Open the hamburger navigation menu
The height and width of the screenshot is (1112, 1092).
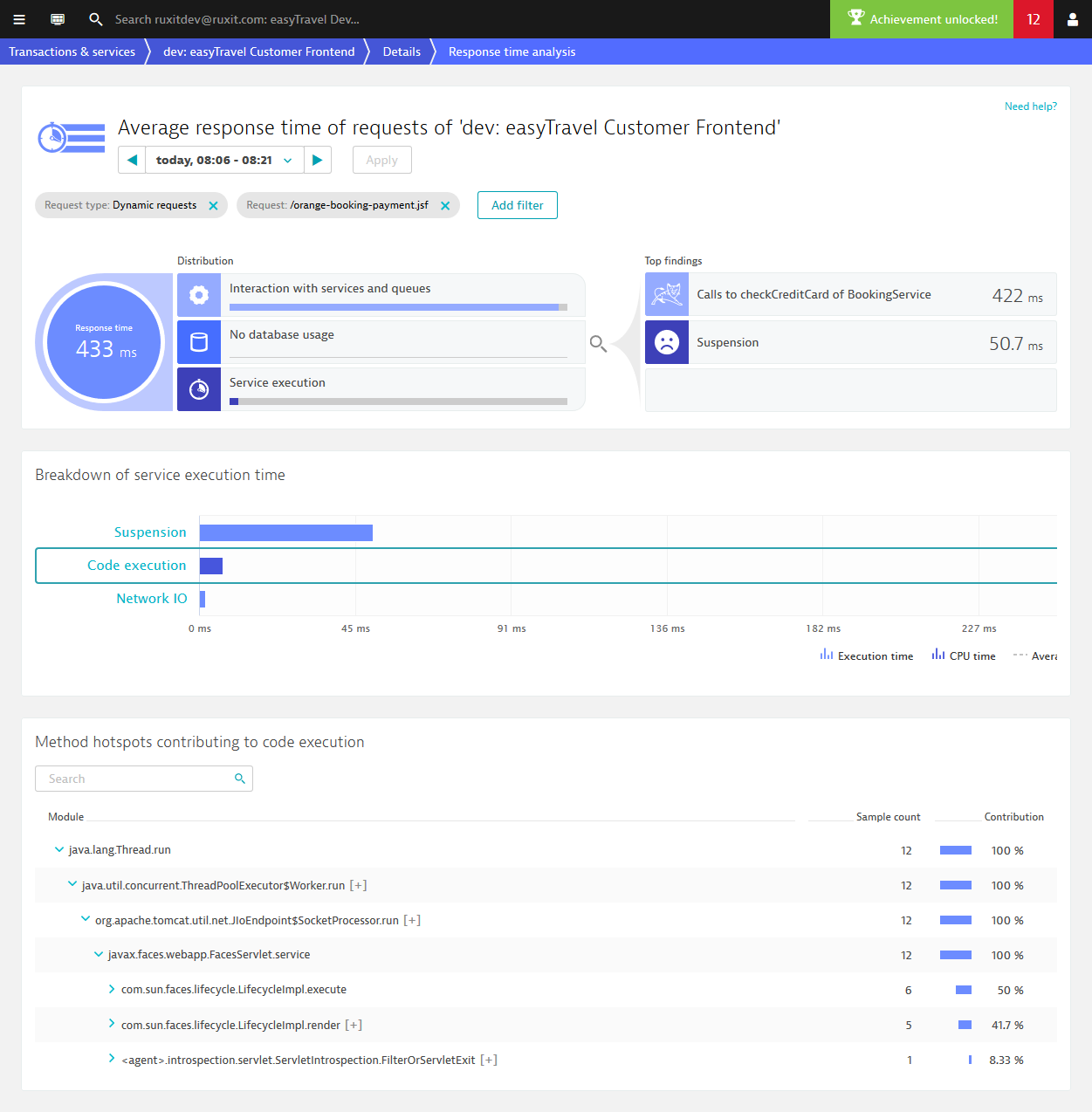[x=19, y=19]
